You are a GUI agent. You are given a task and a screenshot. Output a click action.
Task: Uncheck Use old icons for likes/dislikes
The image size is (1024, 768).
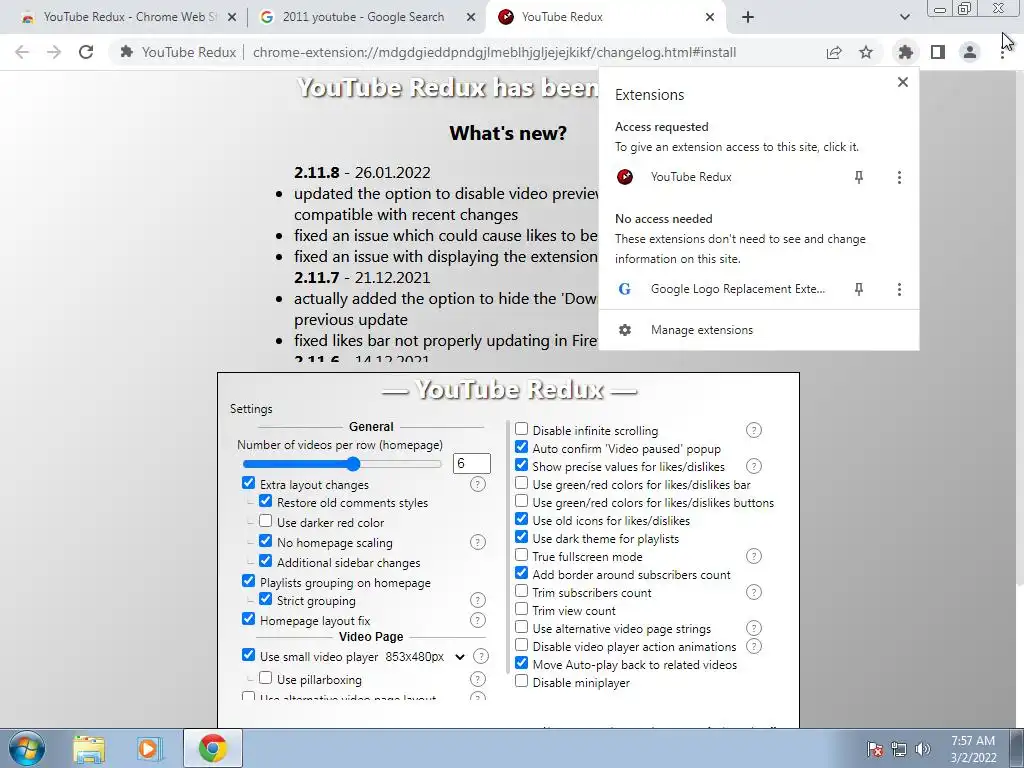pyautogui.click(x=521, y=519)
